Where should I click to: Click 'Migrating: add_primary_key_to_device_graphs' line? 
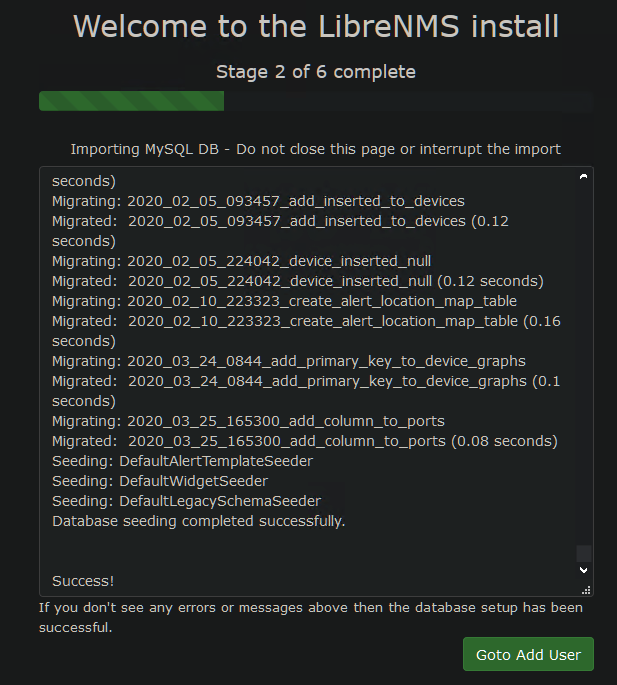point(289,361)
